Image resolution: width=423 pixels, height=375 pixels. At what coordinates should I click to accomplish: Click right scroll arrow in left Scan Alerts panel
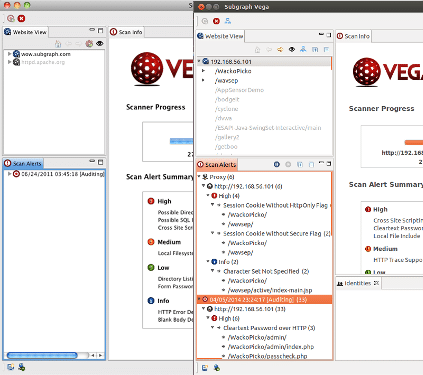pyautogui.click(x=100, y=355)
